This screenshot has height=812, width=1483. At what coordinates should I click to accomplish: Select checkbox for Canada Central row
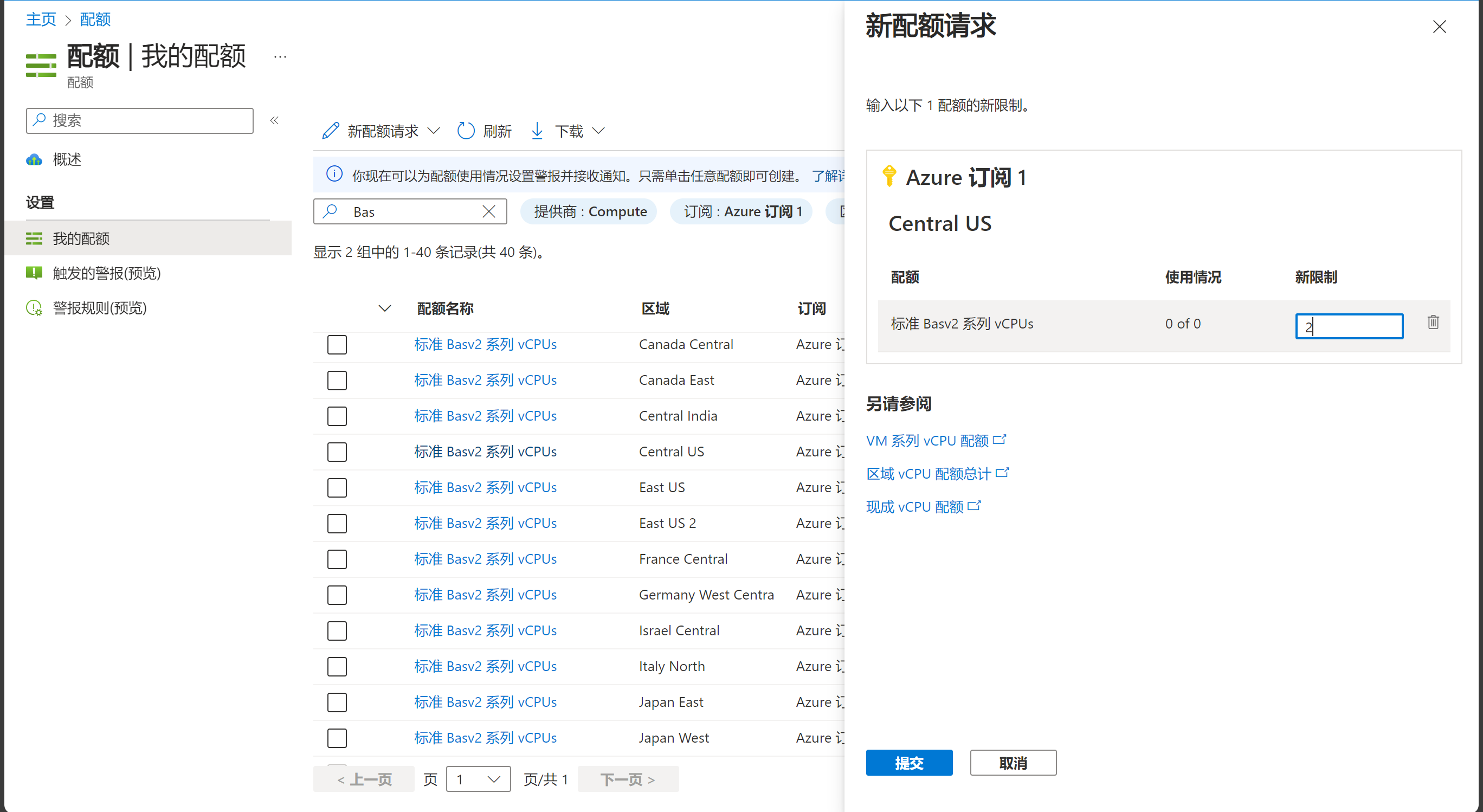[337, 344]
